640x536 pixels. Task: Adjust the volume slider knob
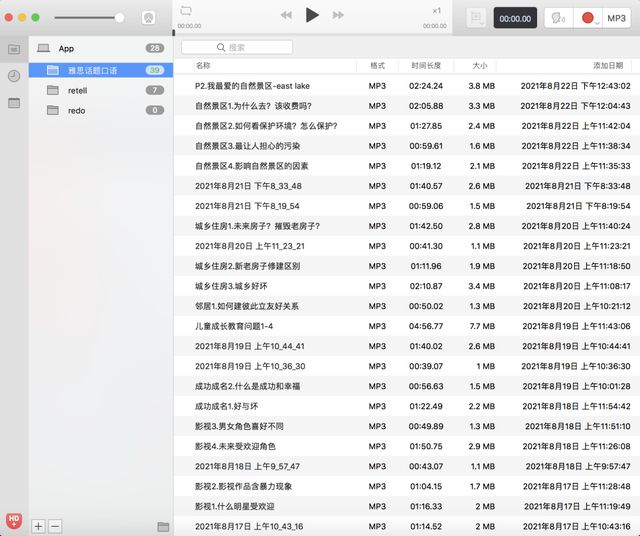coord(120,18)
